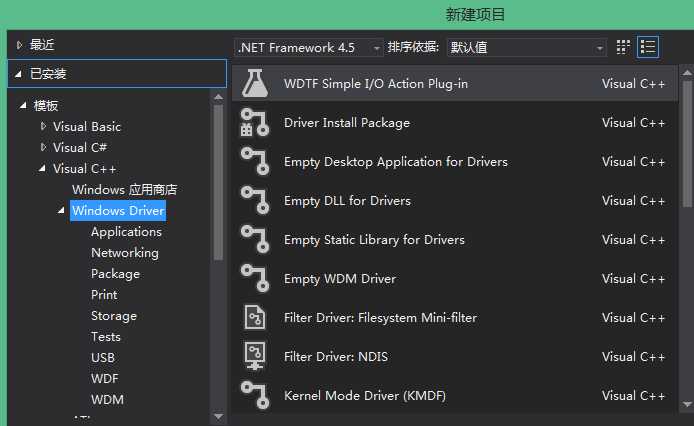Image resolution: width=694 pixels, height=426 pixels.
Task: Click the Filter Driver: NDIS icon
Action: coord(255,356)
